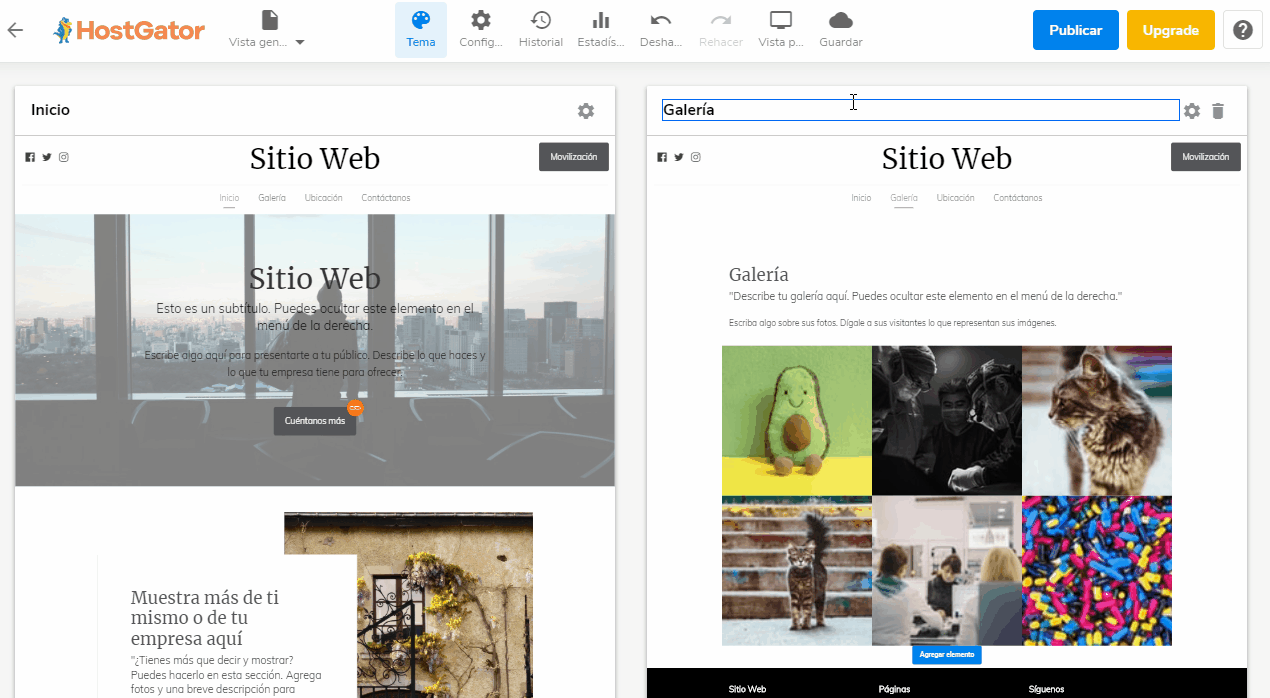Open settings gear for Galería page
Screen dimensions: 1270x698
1192,111
